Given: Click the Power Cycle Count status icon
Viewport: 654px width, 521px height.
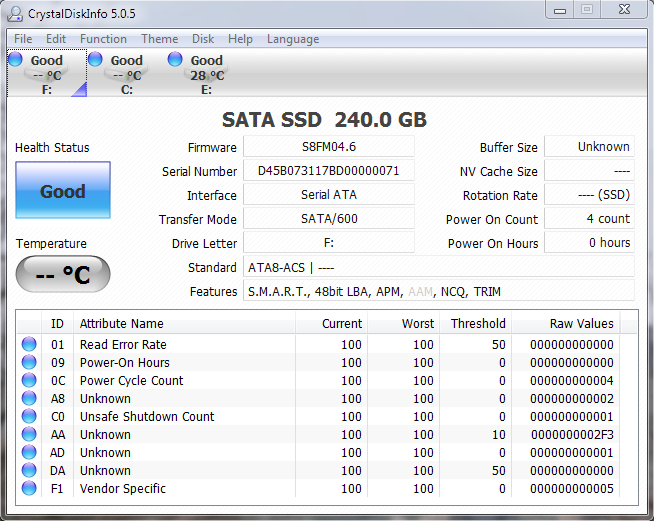Looking at the screenshot, I should coord(29,381).
